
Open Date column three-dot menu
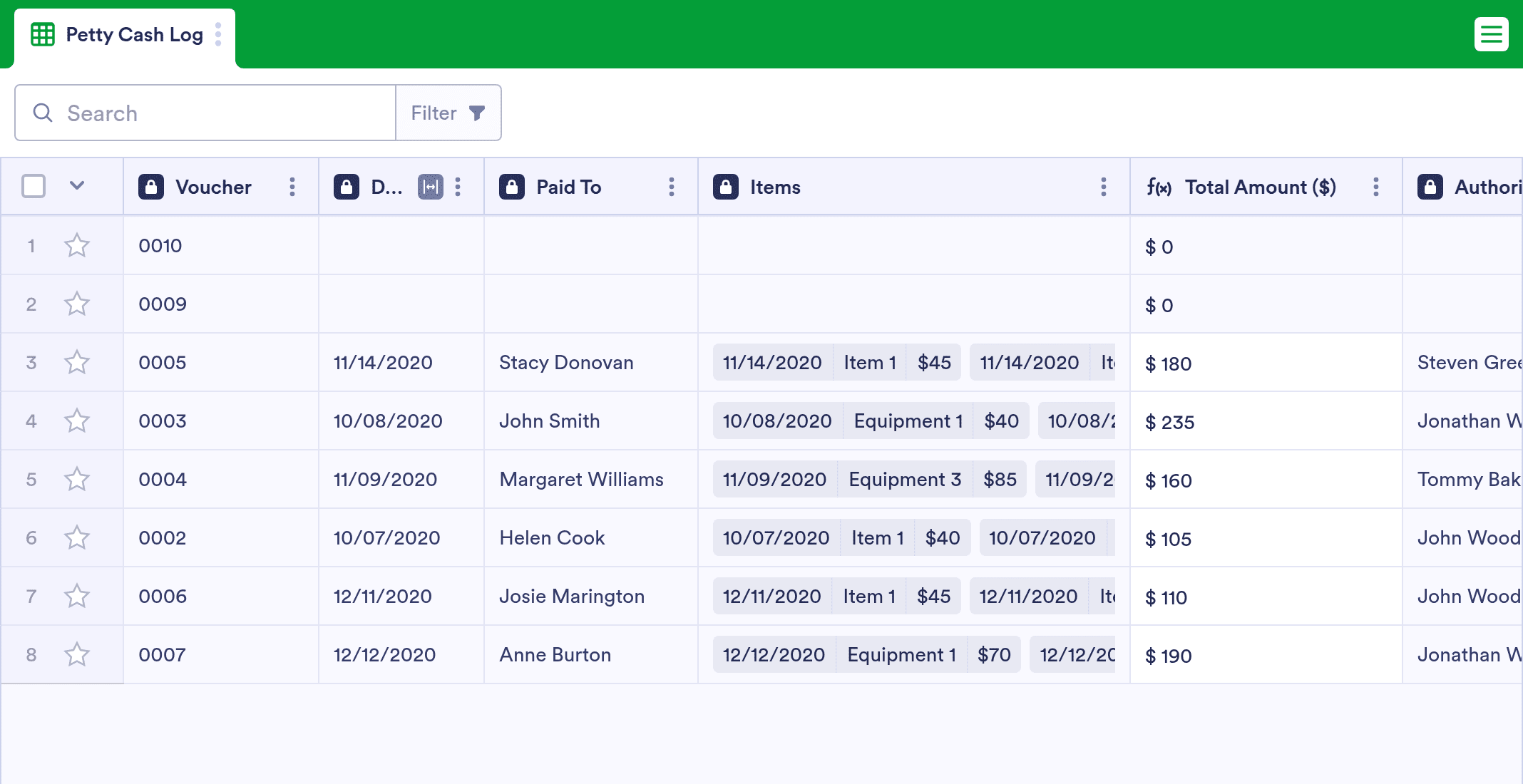click(458, 187)
